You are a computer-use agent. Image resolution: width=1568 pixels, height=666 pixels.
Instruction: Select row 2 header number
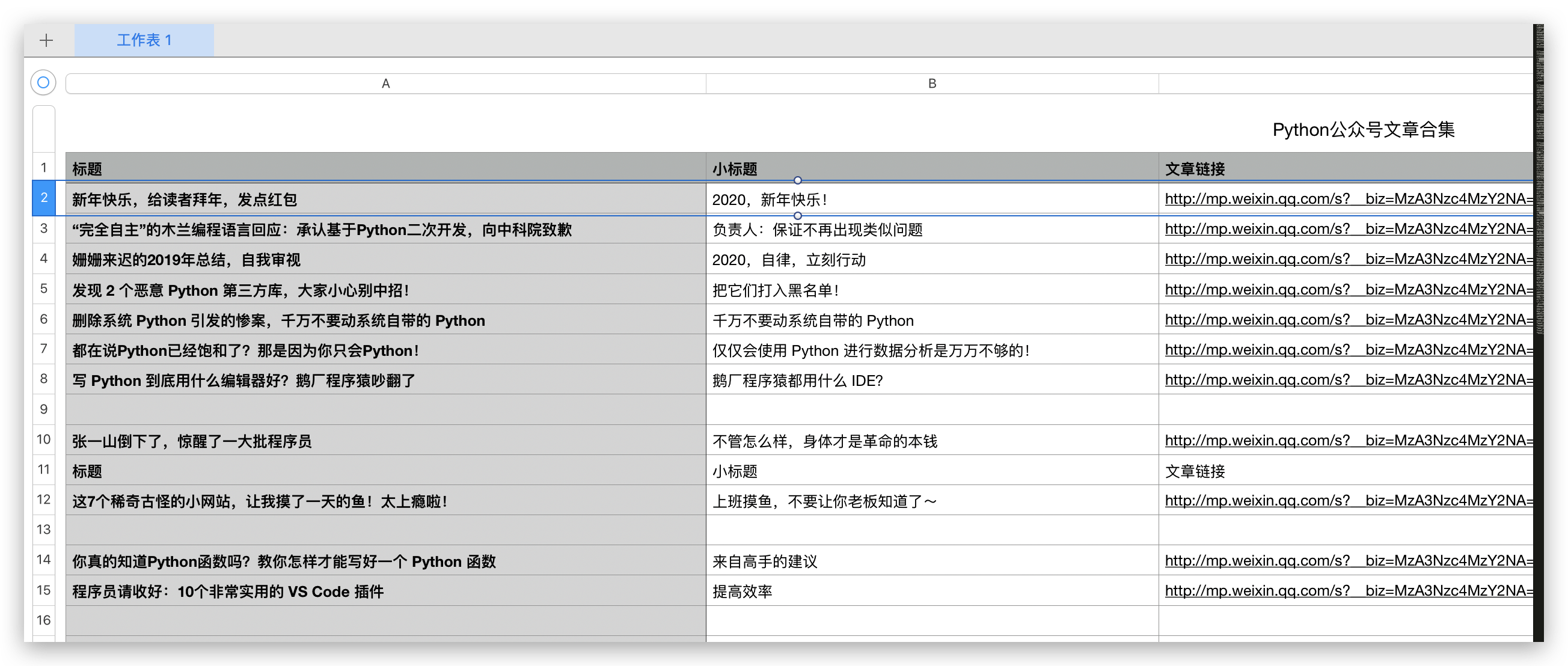click(44, 198)
